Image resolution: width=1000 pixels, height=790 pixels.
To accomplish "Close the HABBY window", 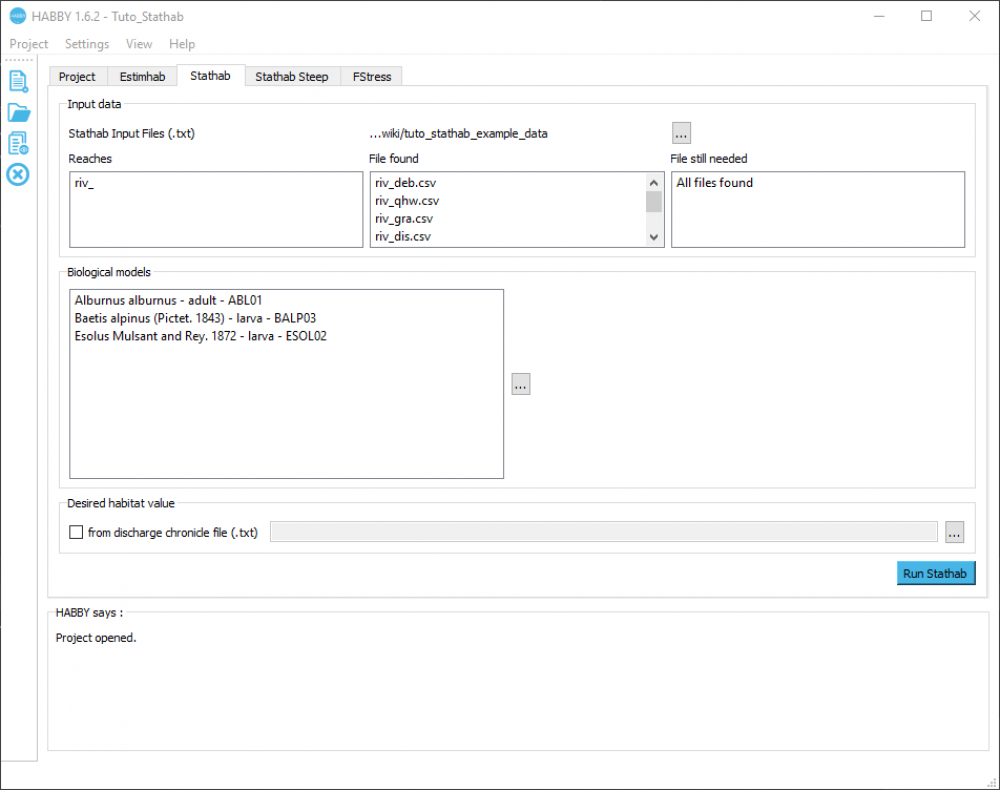I will (974, 16).
